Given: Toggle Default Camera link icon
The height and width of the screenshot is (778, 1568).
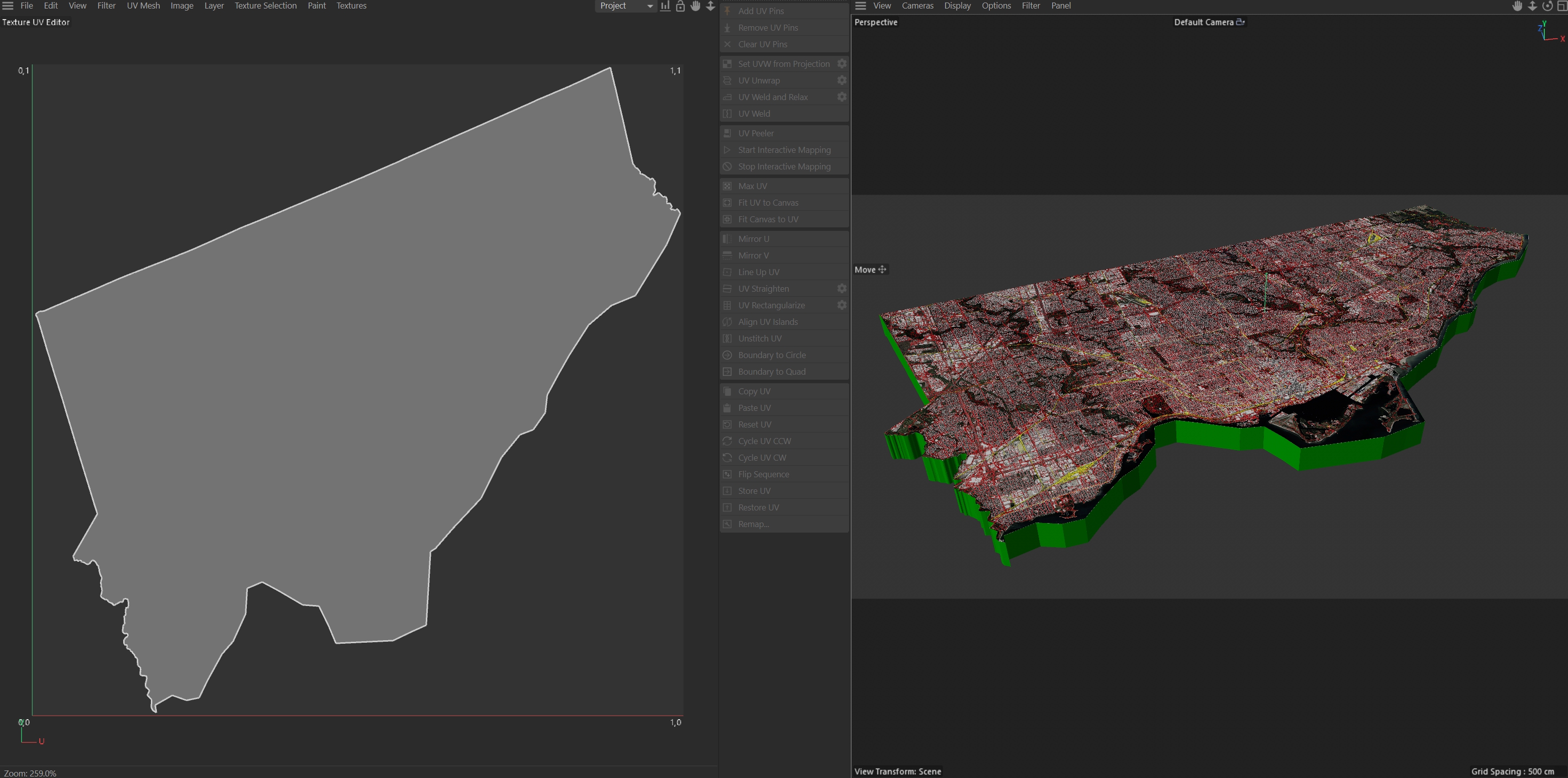Looking at the screenshot, I should point(1241,22).
